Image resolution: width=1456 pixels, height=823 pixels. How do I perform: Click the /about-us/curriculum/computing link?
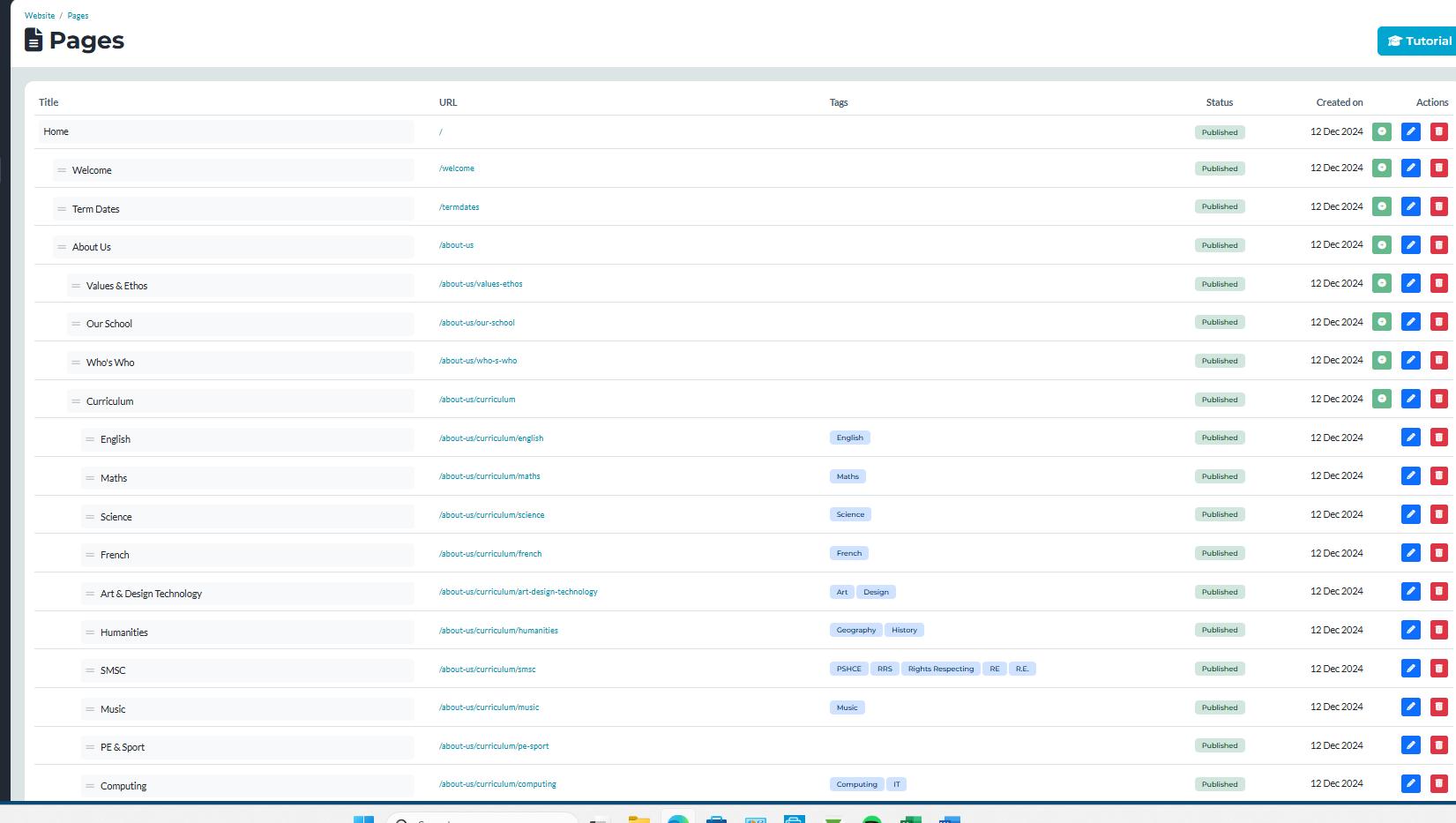click(497, 784)
